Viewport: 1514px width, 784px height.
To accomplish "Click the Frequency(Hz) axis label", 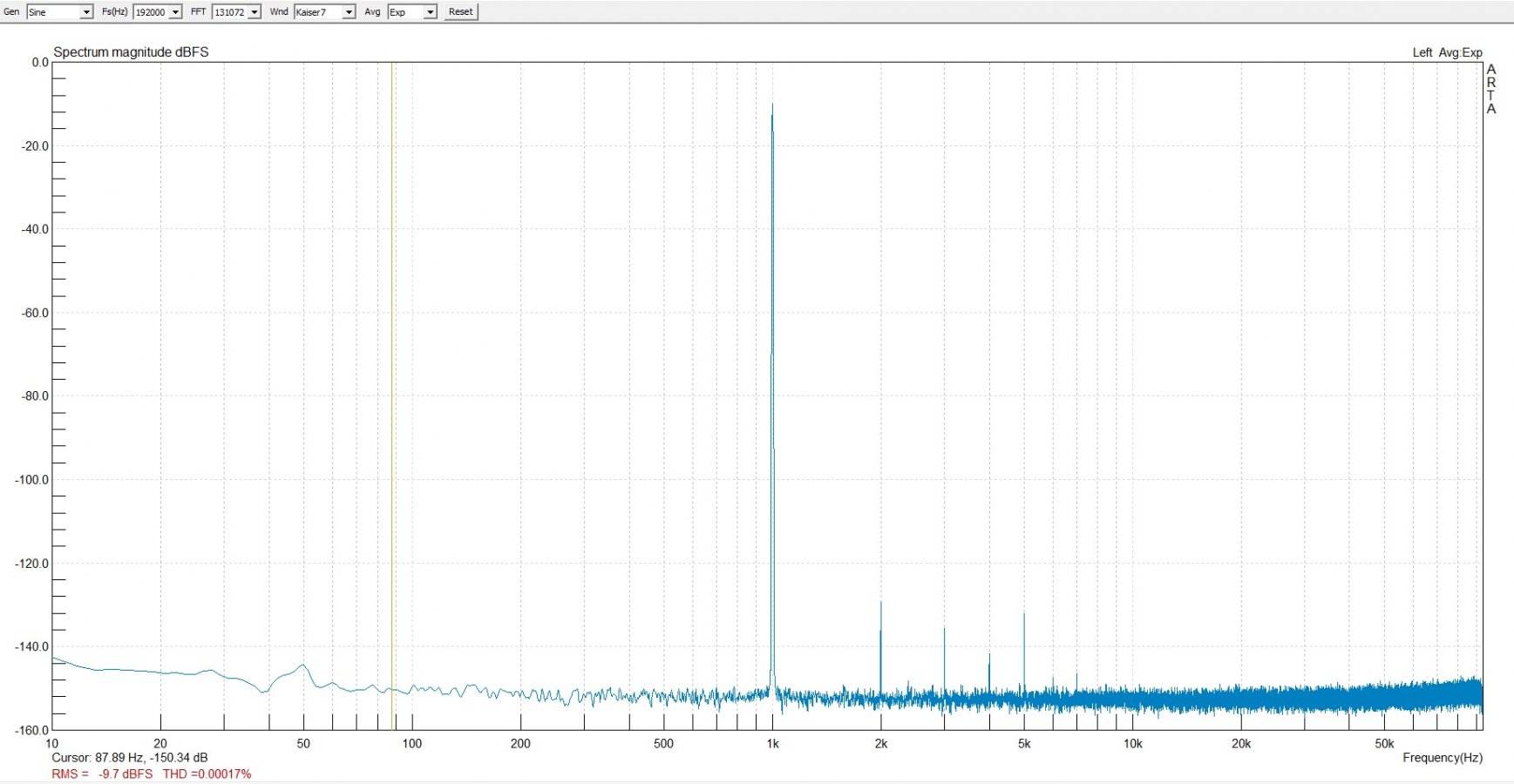I will (1442, 758).
